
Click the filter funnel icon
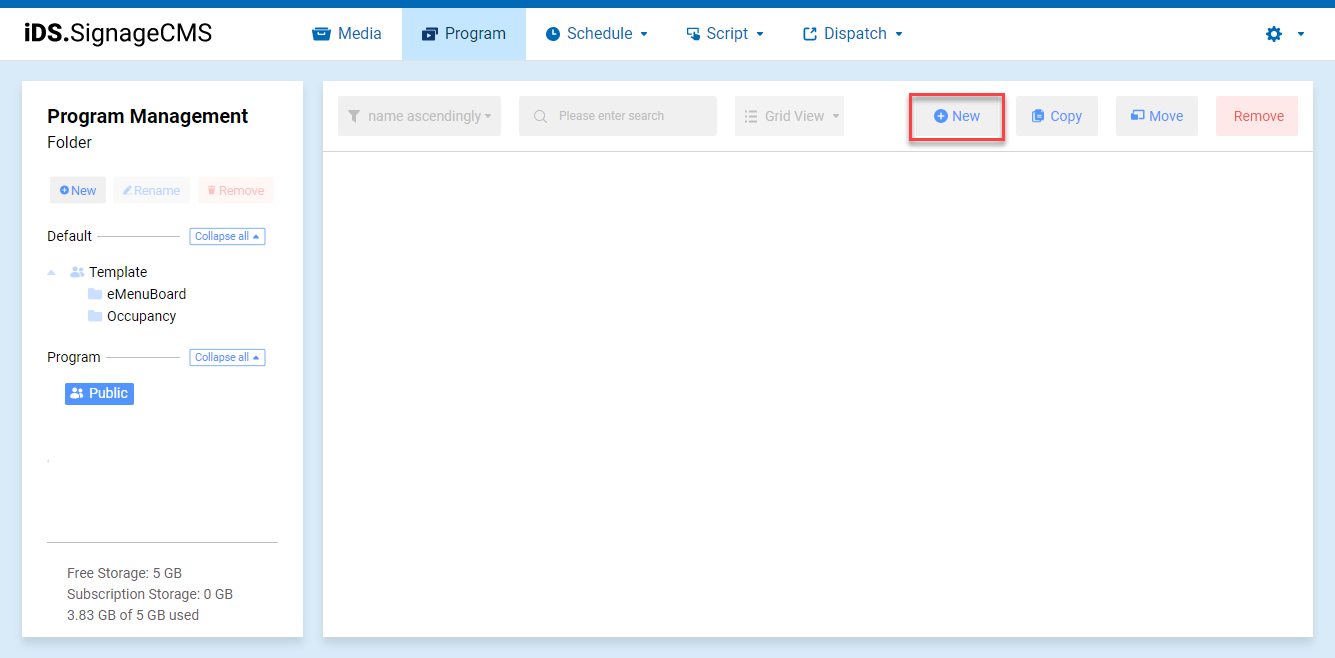coord(354,116)
